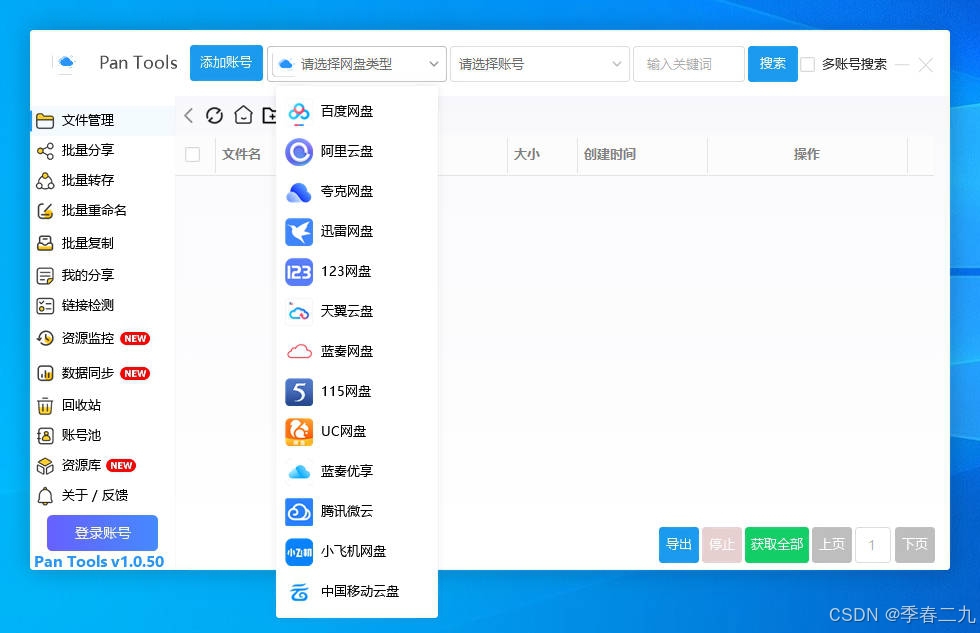Choose UC网盘 from the list
Image resolution: width=980 pixels, height=633 pixels.
tap(357, 432)
